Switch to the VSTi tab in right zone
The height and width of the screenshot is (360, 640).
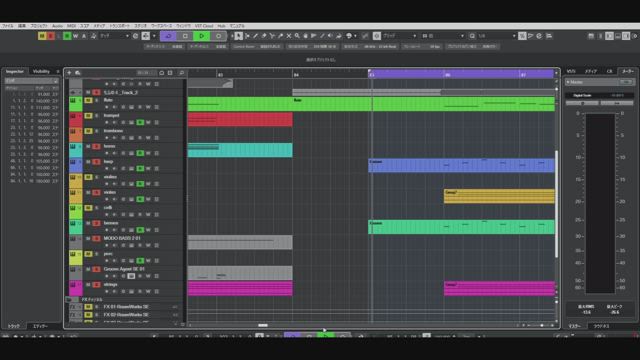point(571,71)
